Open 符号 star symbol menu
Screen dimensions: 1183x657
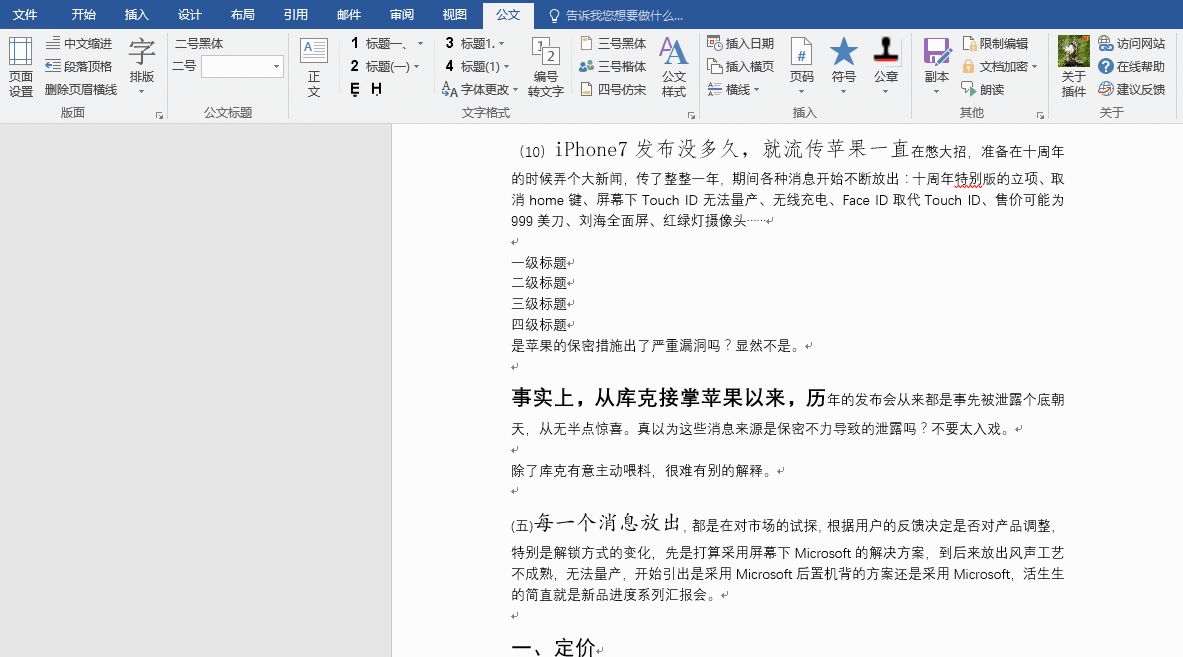click(843, 67)
